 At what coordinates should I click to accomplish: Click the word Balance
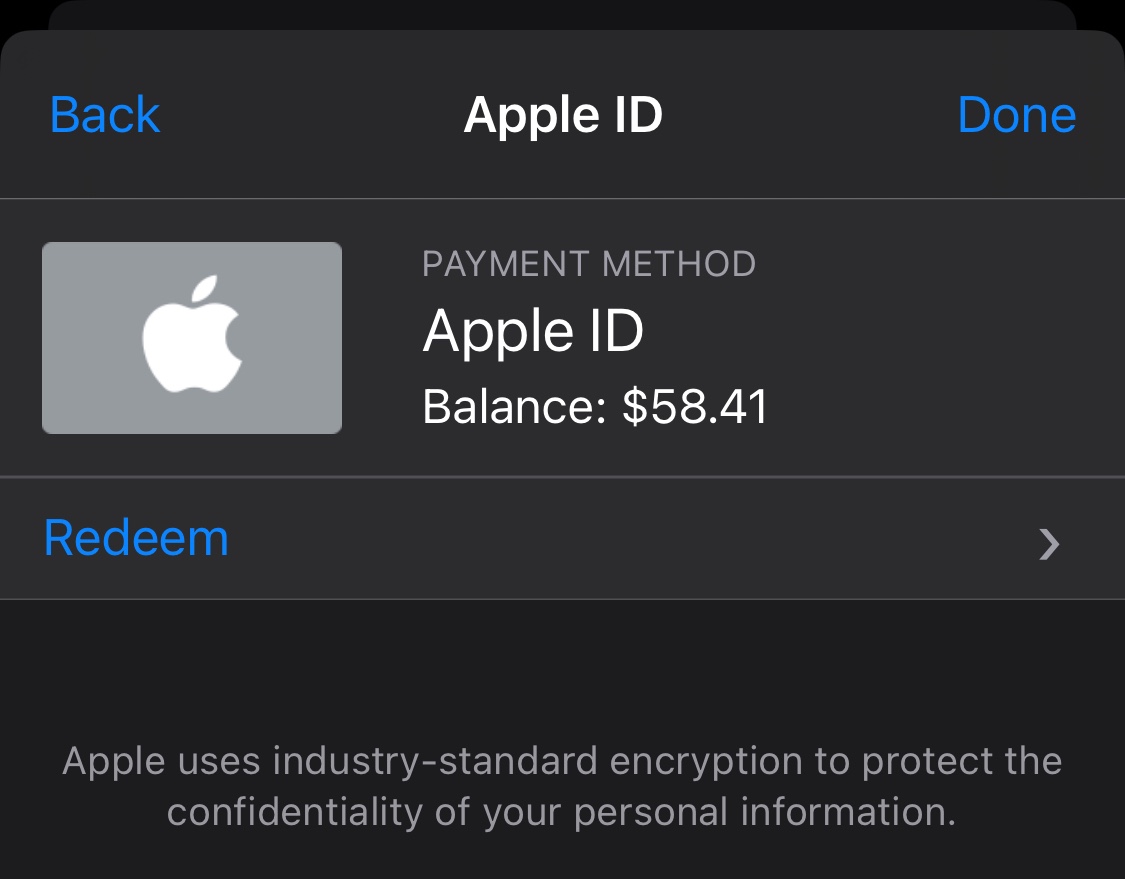click(508, 407)
